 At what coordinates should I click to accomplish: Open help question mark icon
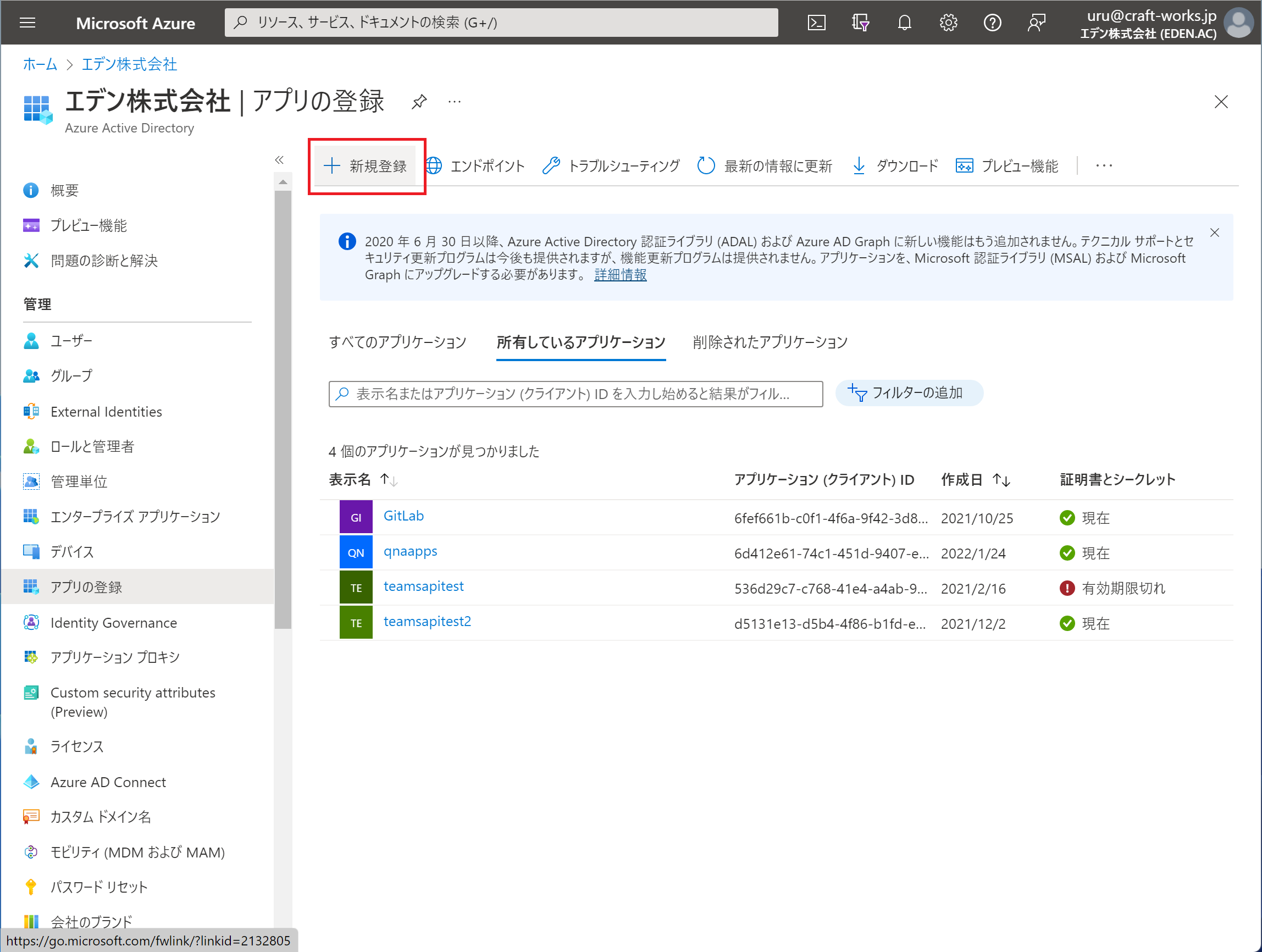[992, 23]
